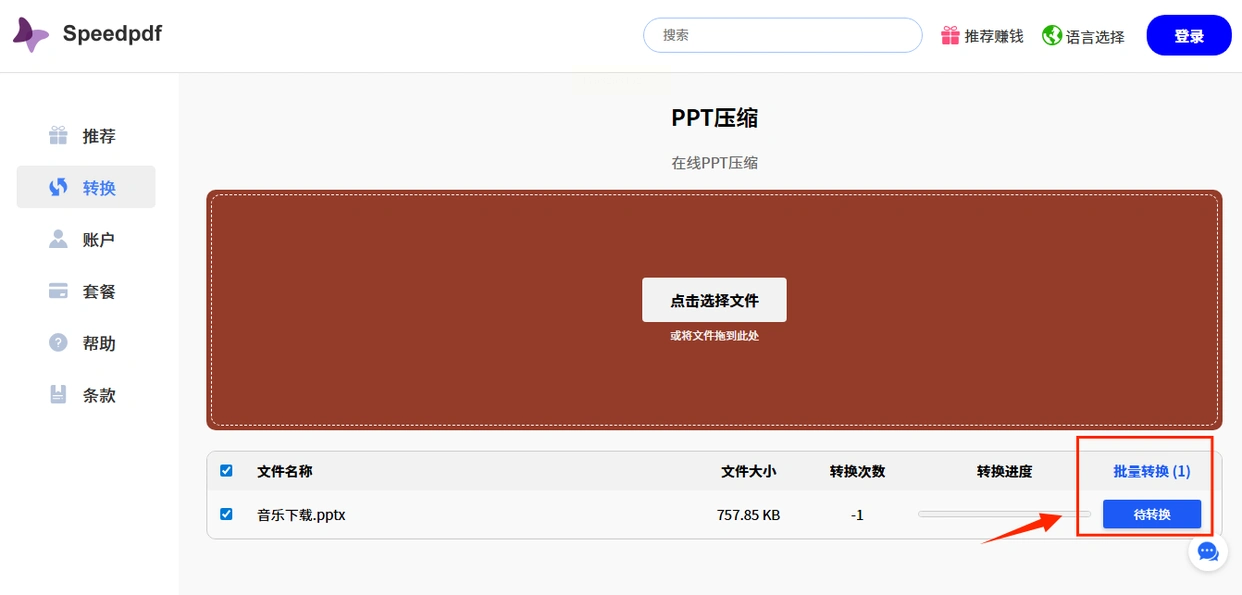The image size is (1242, 595).
Task: Toggle the select-all checkbox in table header
Action: 226,470
